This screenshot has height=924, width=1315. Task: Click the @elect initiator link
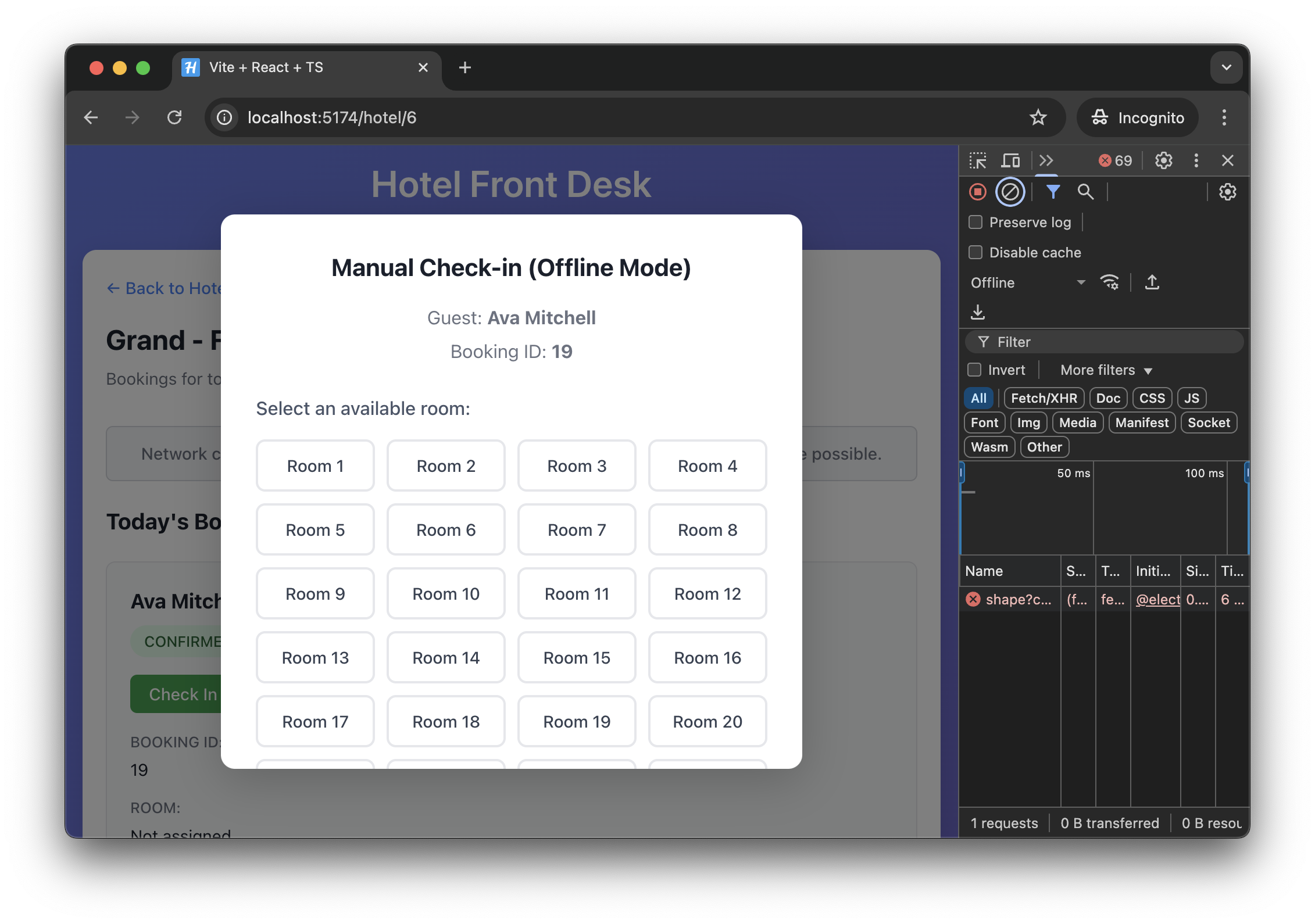pos(1157,600)
